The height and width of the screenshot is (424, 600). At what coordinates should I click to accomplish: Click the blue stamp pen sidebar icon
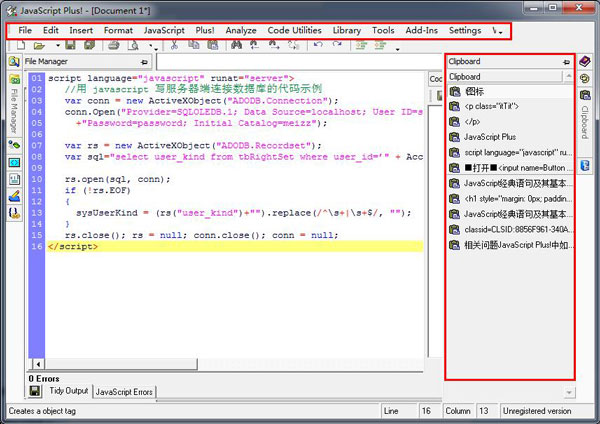point(14,196)
